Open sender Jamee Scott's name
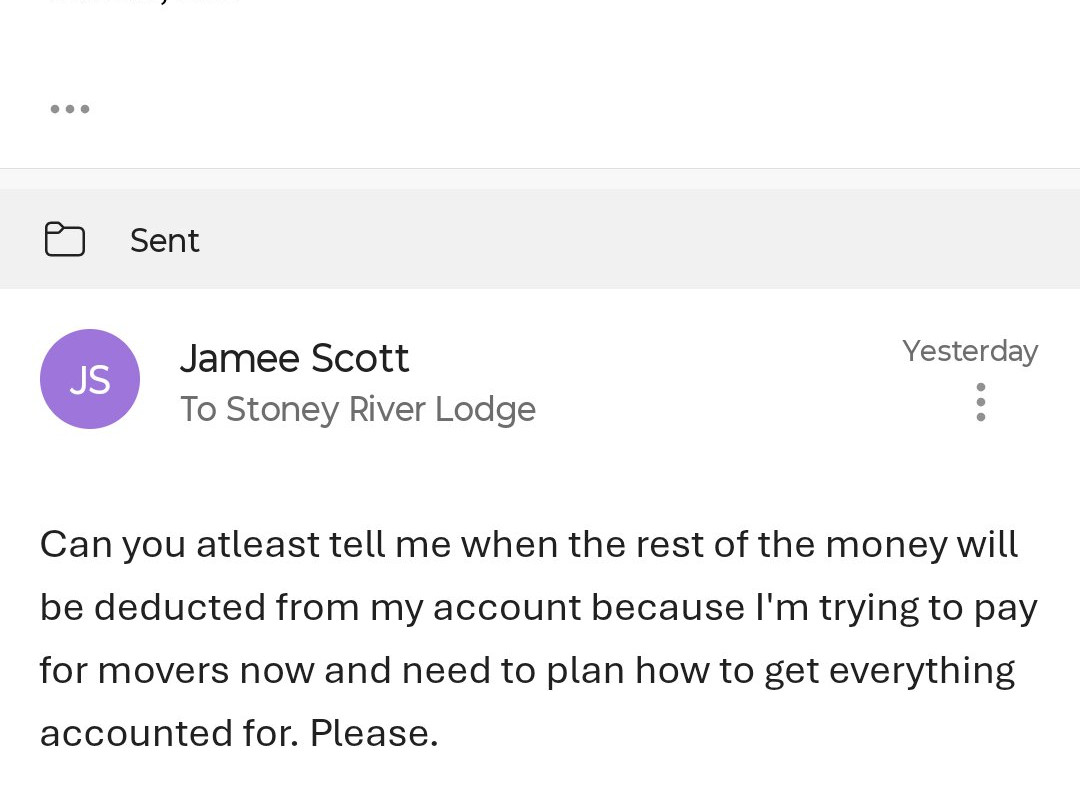The image size is (1080, 808). (x=294, y=359)
